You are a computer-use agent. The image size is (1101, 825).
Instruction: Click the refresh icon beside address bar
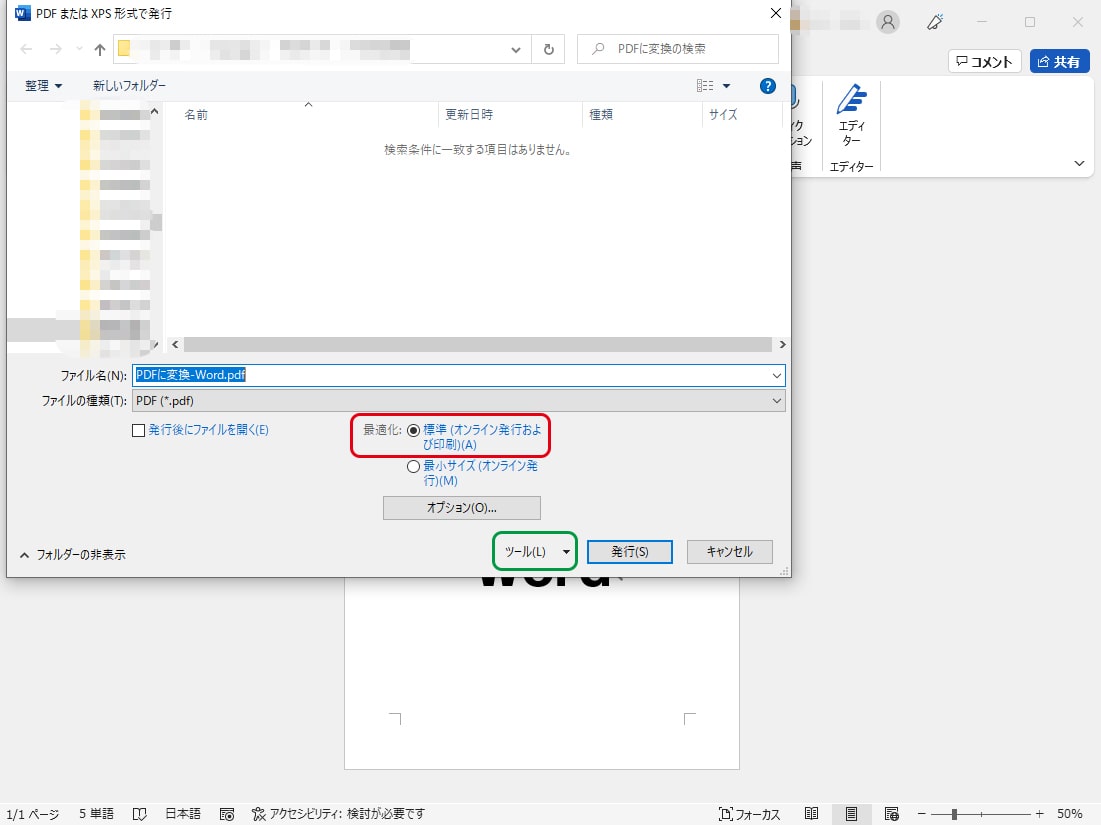click(548, 49)
